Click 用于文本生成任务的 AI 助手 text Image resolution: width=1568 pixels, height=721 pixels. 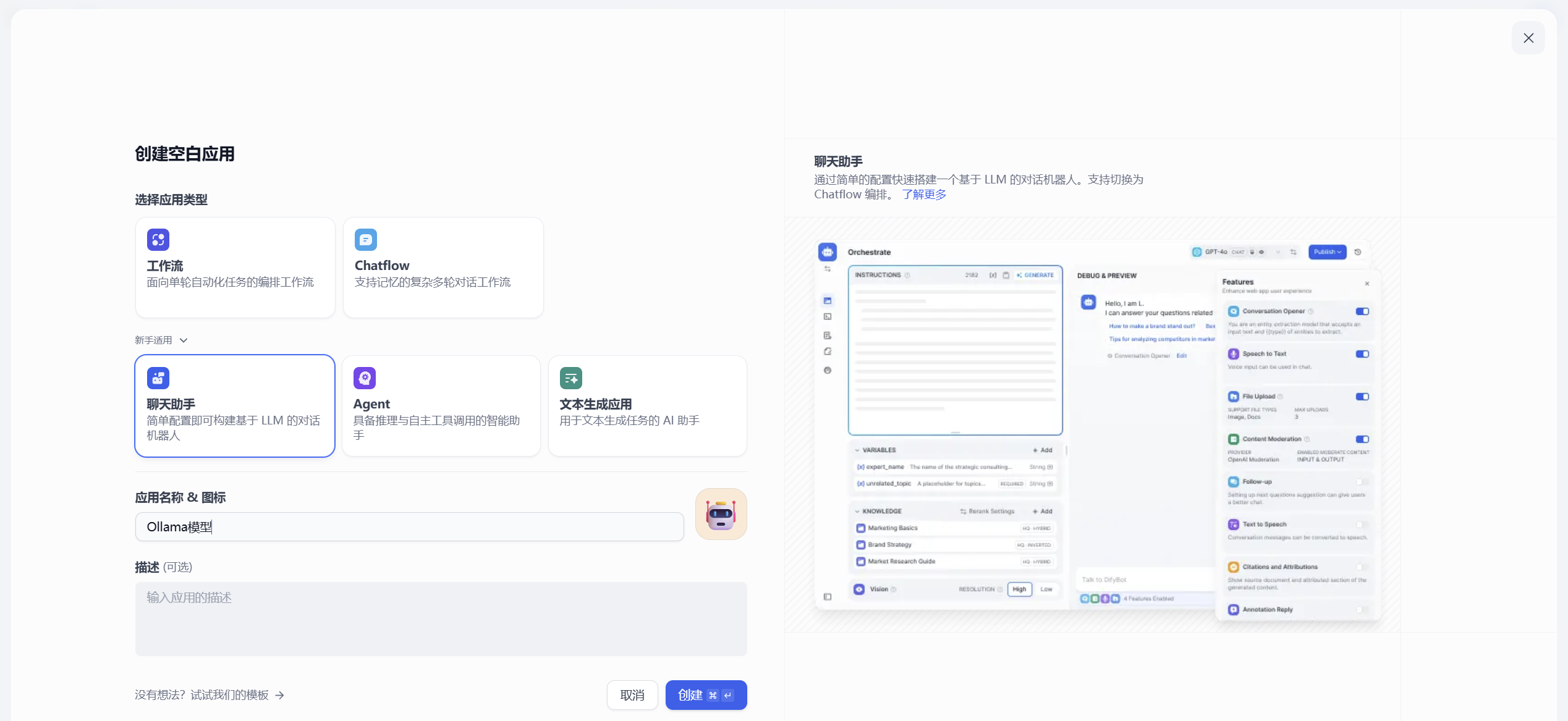(x=629, y=421)
